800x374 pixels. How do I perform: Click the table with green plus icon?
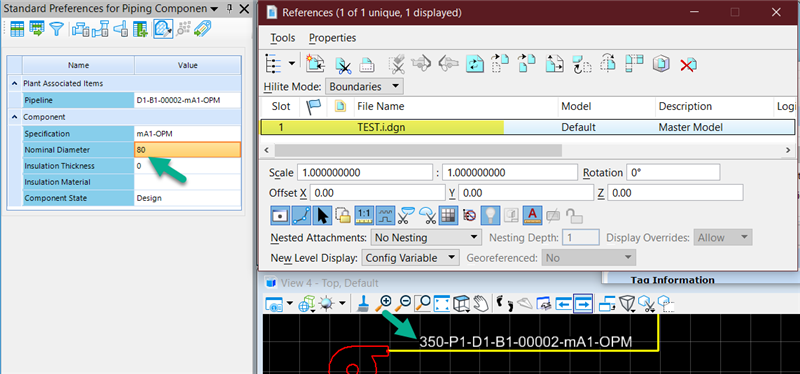coord(140,29)
